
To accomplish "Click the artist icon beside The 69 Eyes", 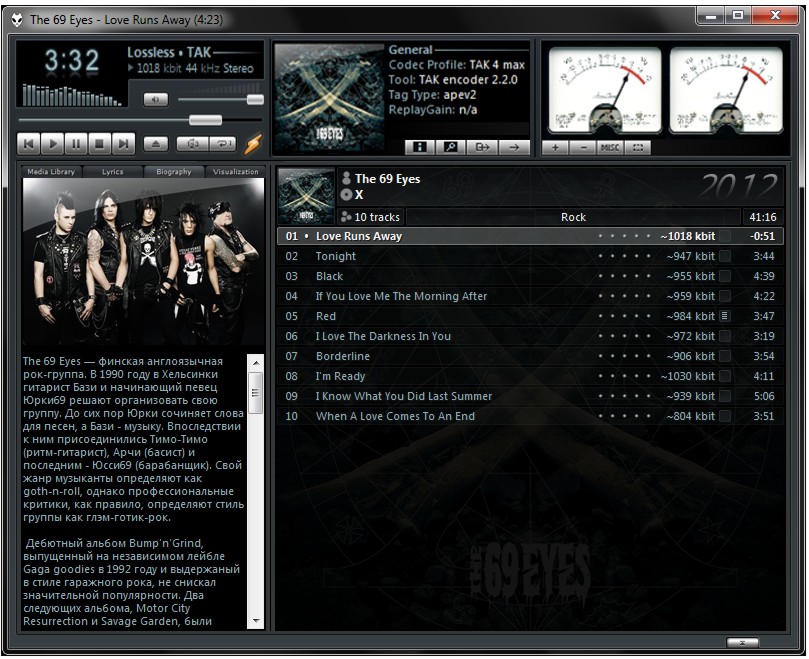I will coord(347,179).
